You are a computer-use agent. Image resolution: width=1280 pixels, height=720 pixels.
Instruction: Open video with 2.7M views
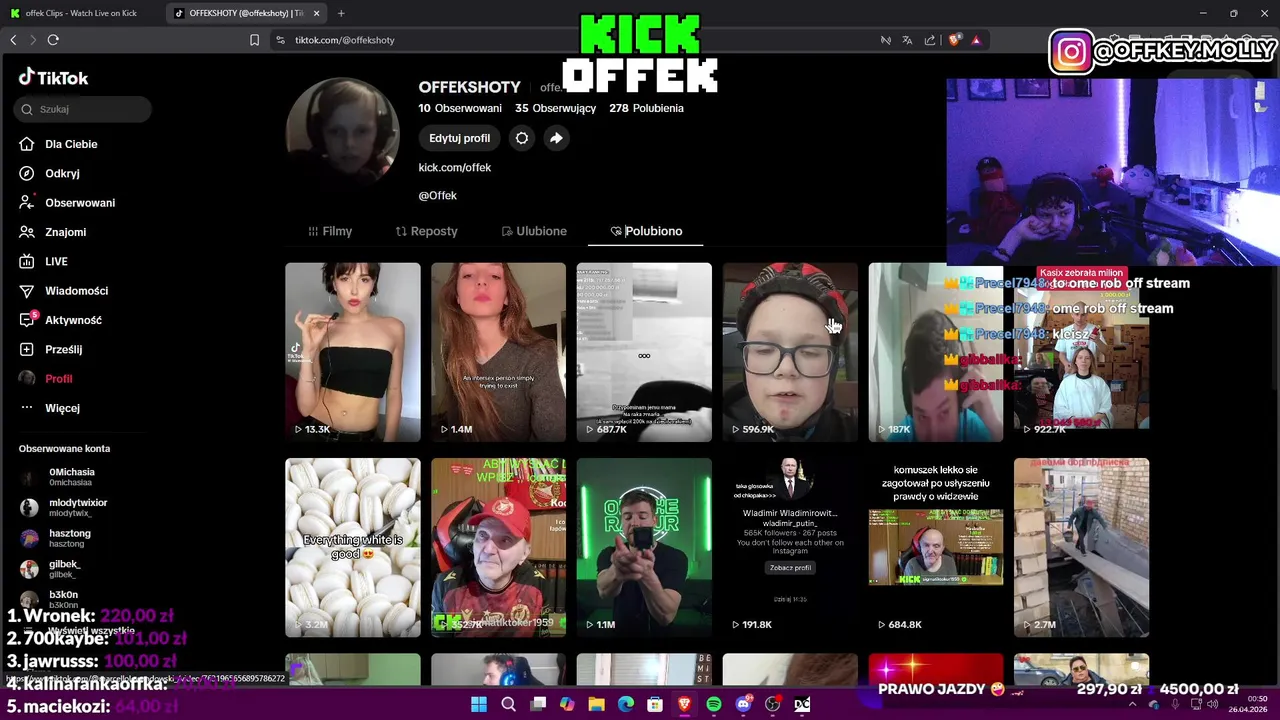(1082, 547)
